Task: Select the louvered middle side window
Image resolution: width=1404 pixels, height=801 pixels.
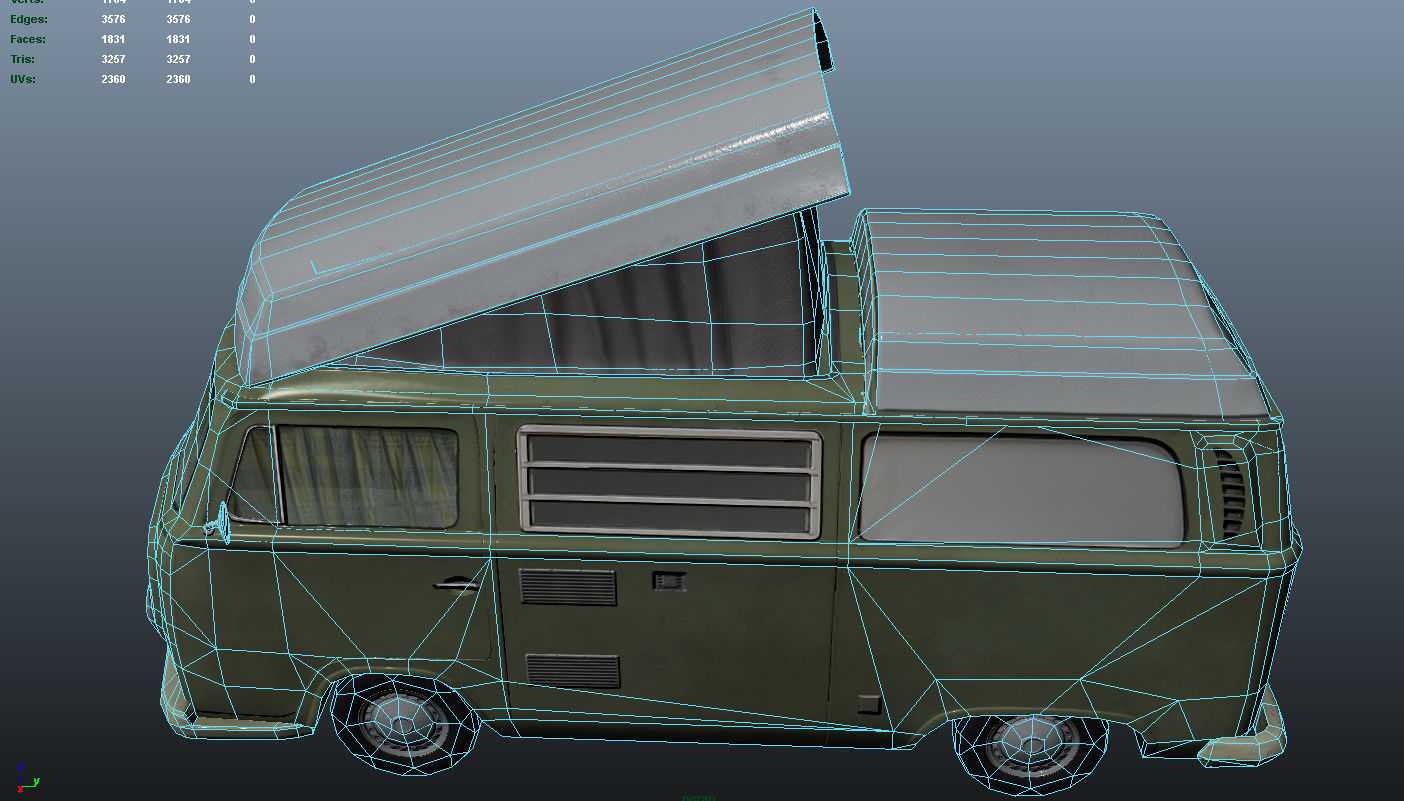Action: pos(669,483)
